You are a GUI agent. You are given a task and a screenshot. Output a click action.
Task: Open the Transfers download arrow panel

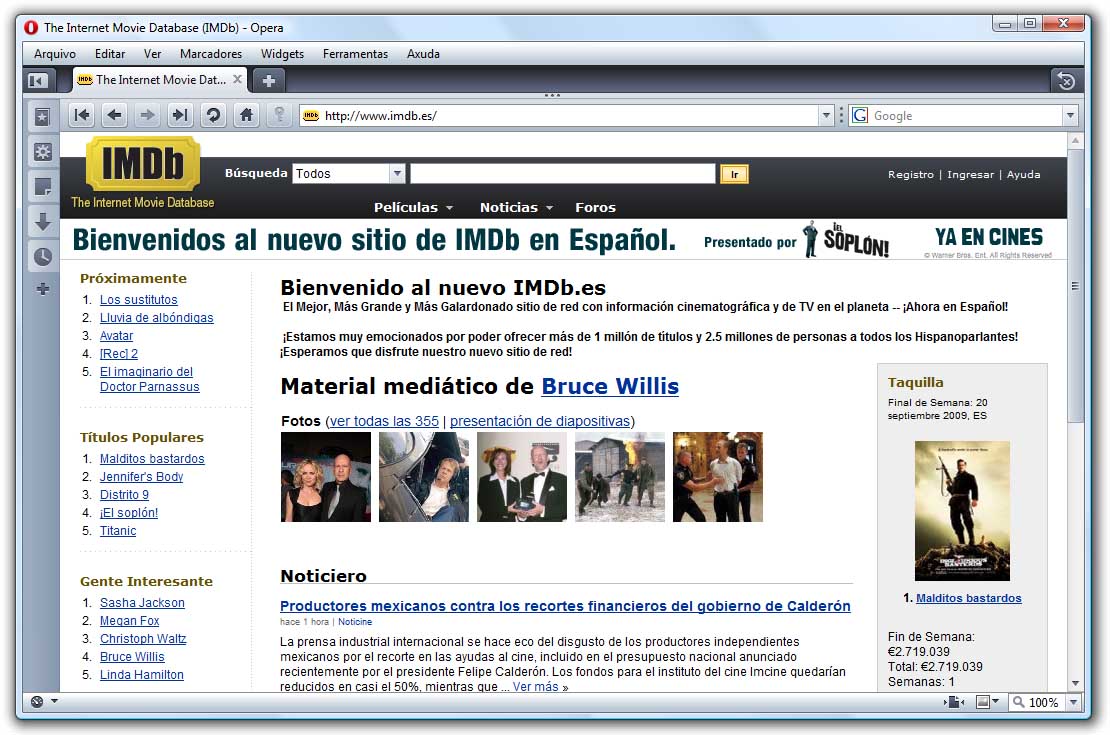[42, 222]
